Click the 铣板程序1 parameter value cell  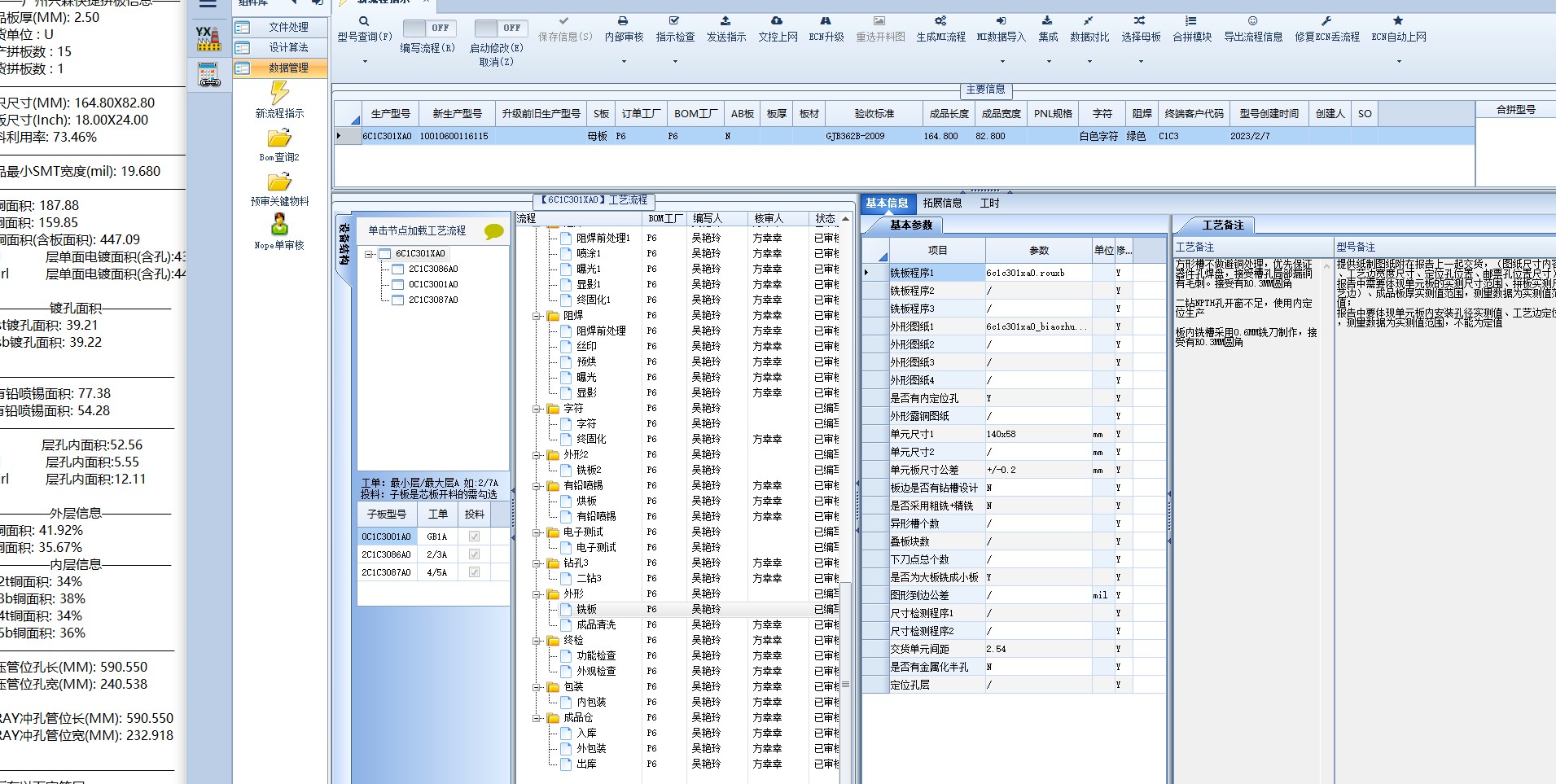click(1038, 273)
